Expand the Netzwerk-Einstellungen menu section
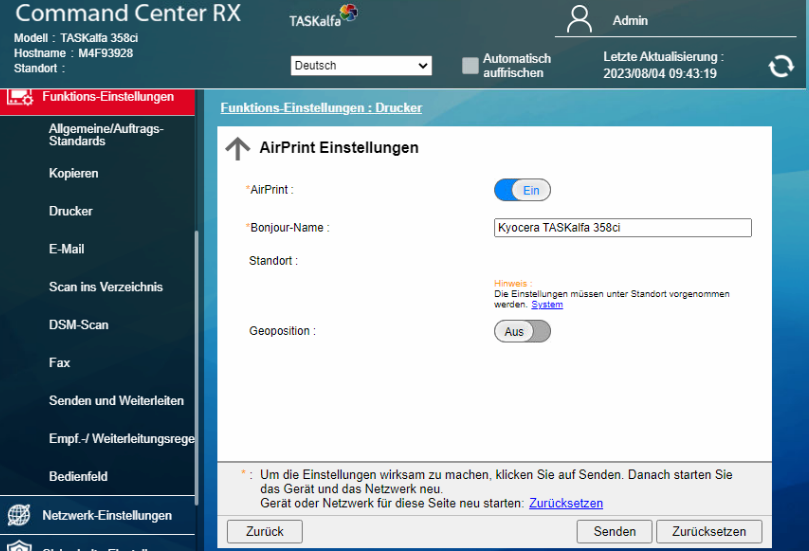 [107, 516]
